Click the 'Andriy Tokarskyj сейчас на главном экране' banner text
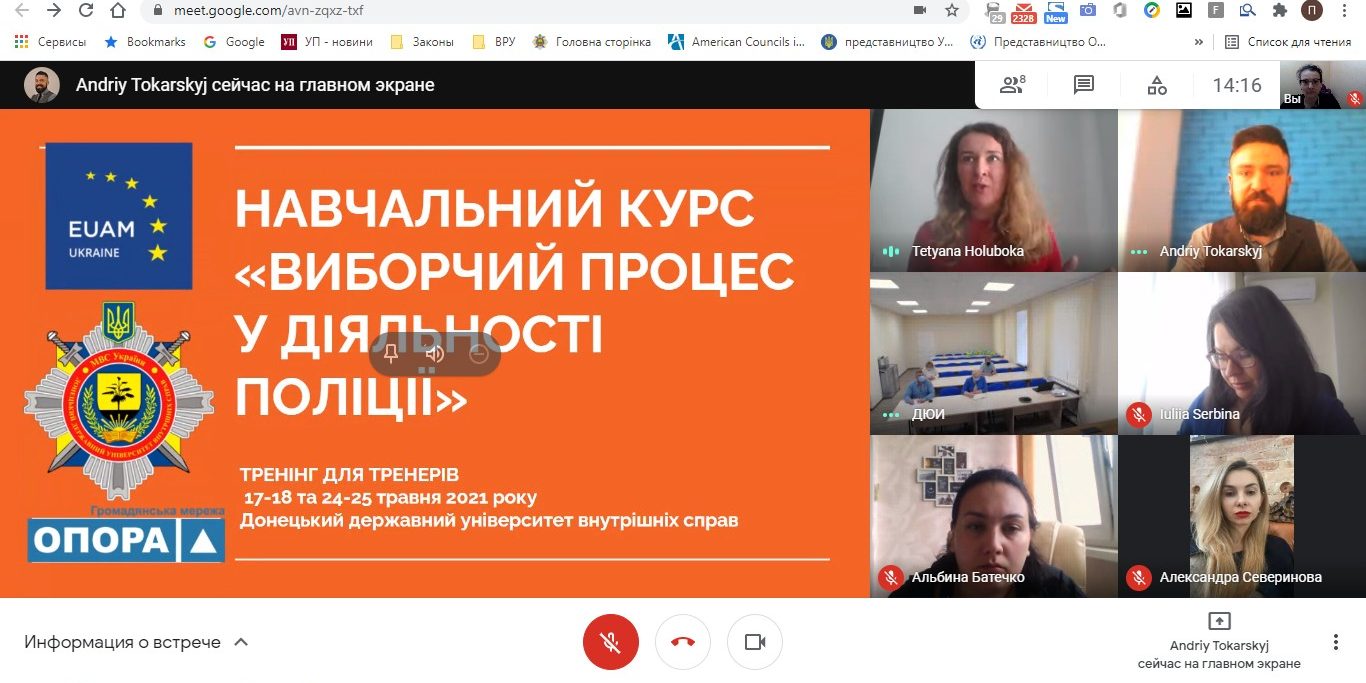The width and height of the screenshot is (1366, 683). pyautogui.click(x=255, y=85)
